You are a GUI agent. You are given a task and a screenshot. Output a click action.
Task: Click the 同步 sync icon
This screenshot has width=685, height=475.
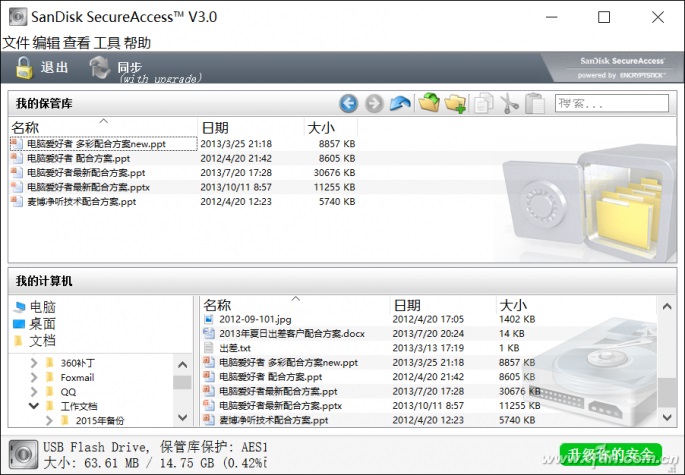click(100, 67)
